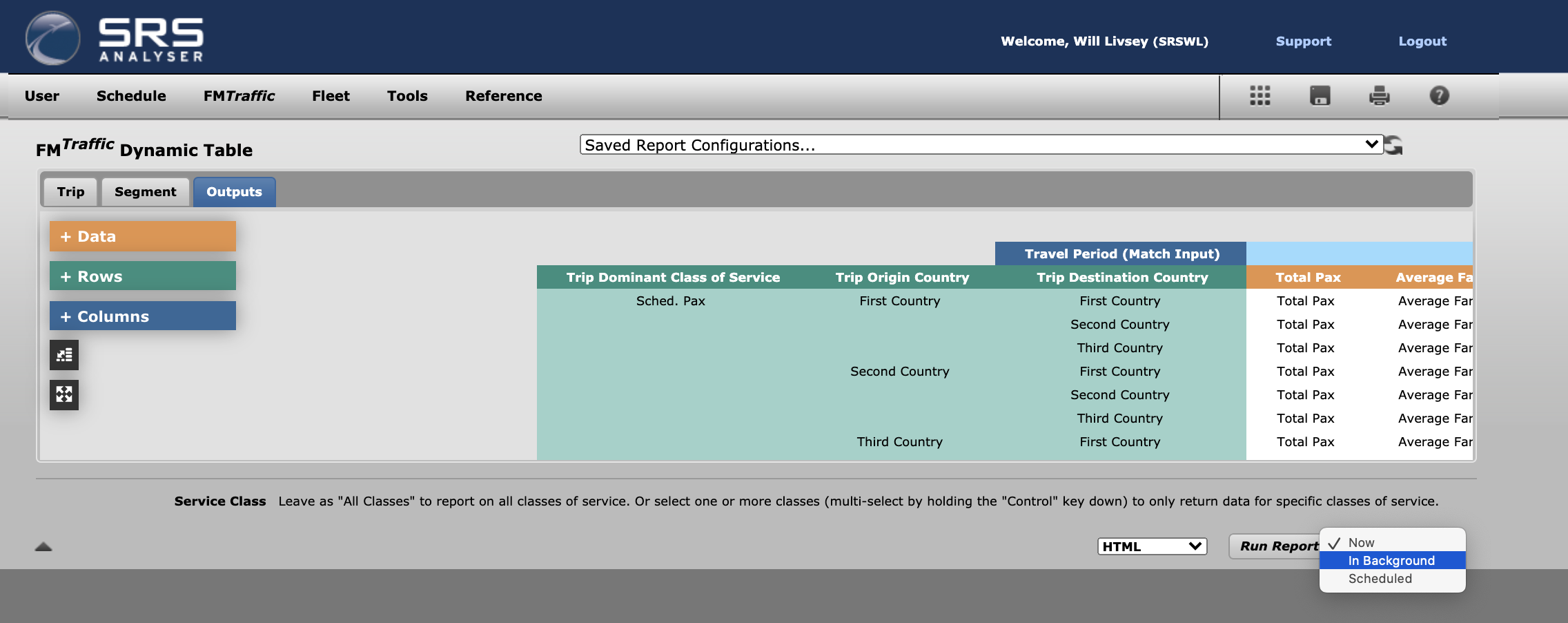Open the Schedule menu
The image size is (1568, 623).
[x=131, y=96]
